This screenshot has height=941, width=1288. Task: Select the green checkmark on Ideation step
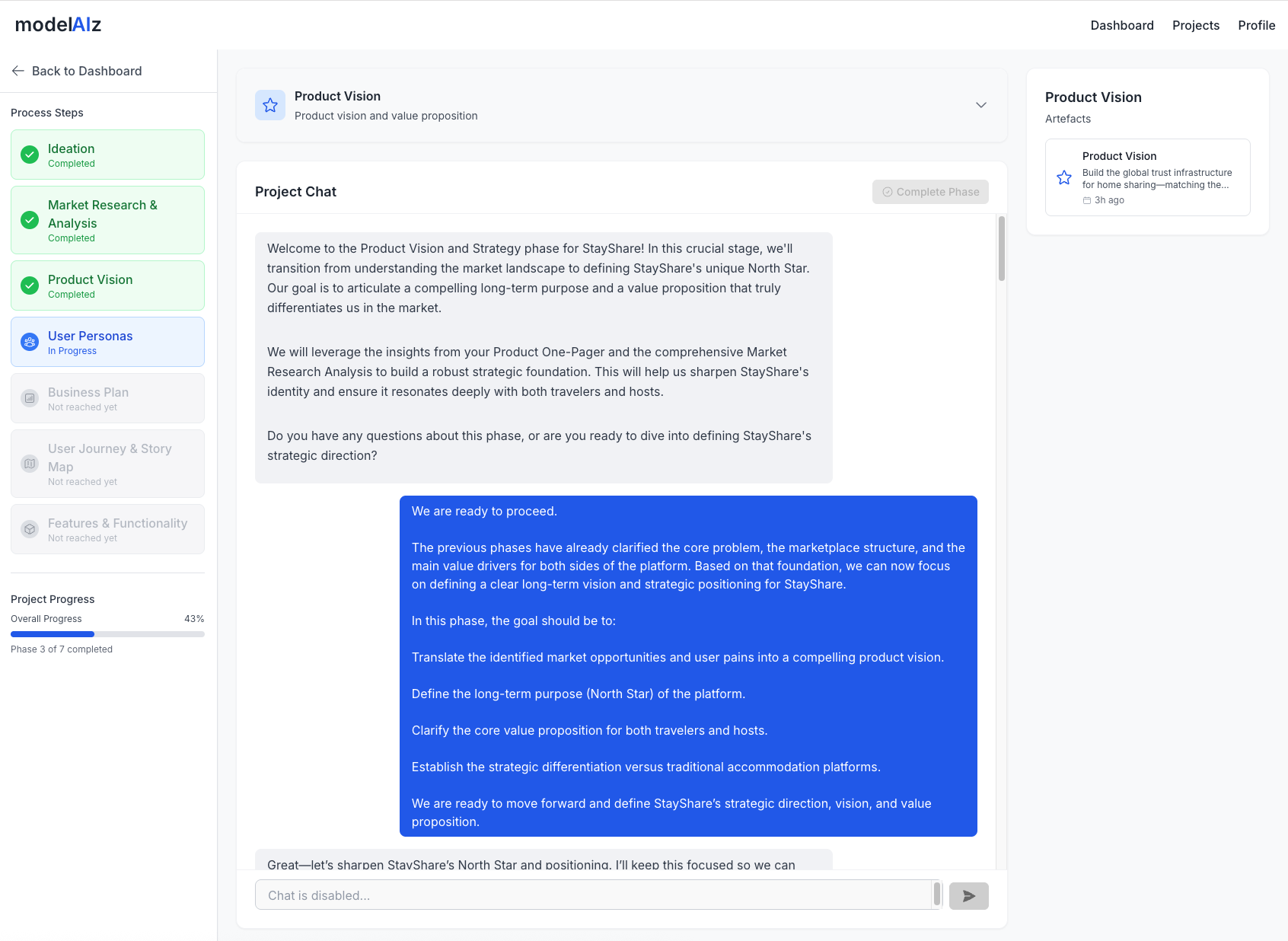pyautogui.click(x=29, y=154)
